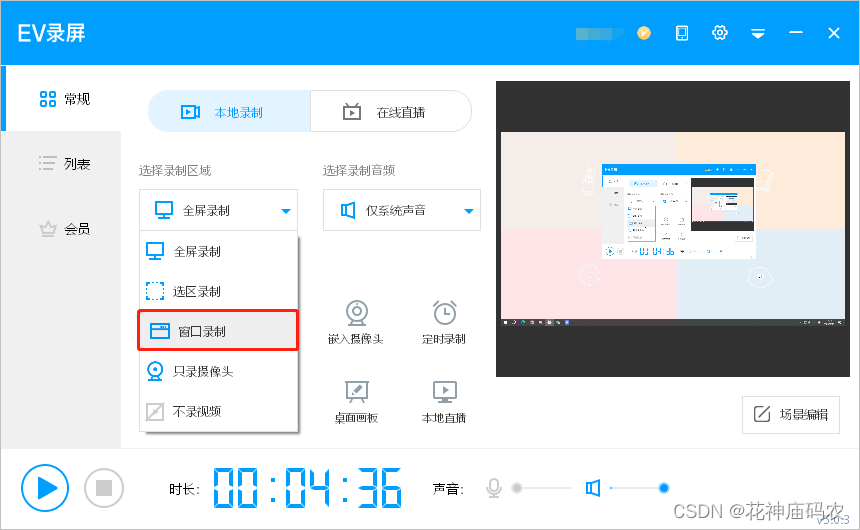Screen dimensions: 860x530
Task: Choose 不录视频 from the dropdown list
Action: coord(218,411)
